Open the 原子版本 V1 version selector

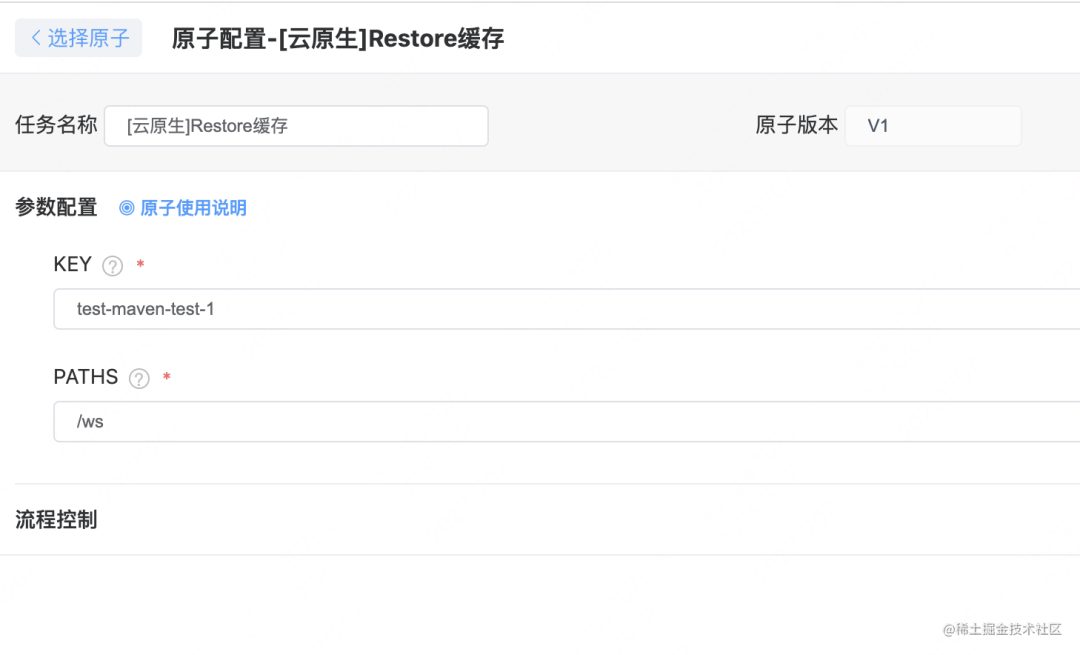[x=933, y=125]
